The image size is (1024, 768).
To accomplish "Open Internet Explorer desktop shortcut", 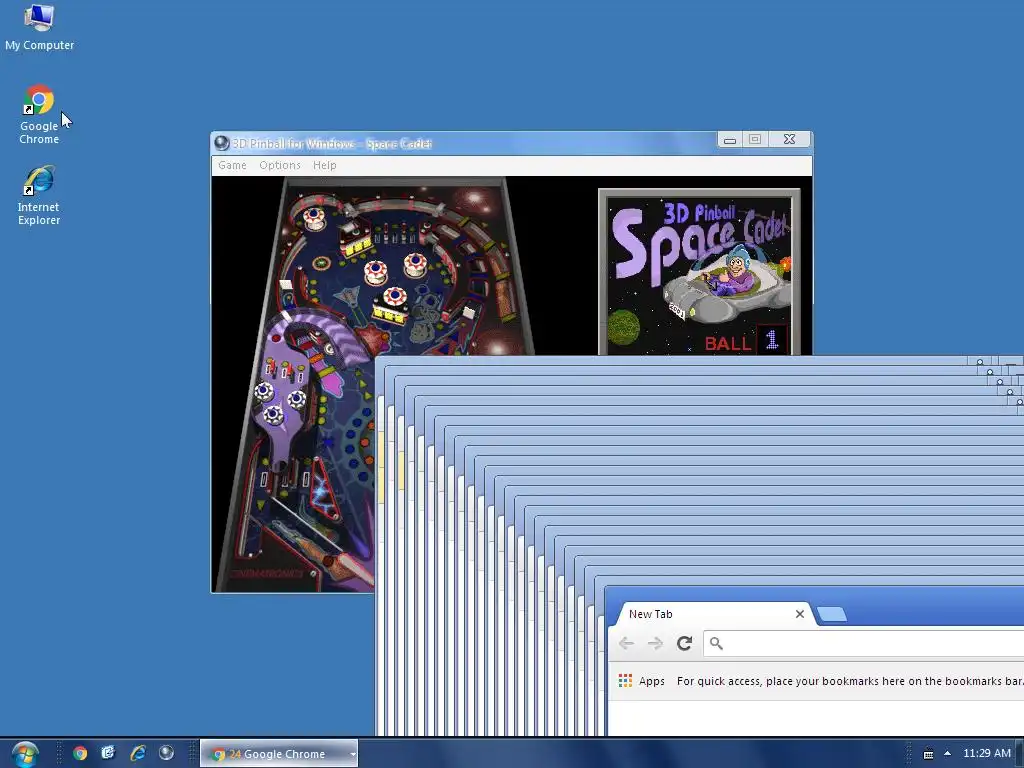I will tap(39, 196).
